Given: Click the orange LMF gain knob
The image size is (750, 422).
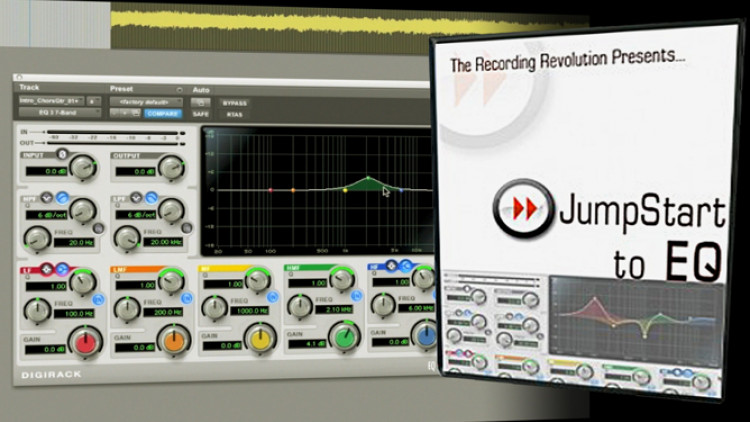Looking at the screenshot, I should coord(174,340).
